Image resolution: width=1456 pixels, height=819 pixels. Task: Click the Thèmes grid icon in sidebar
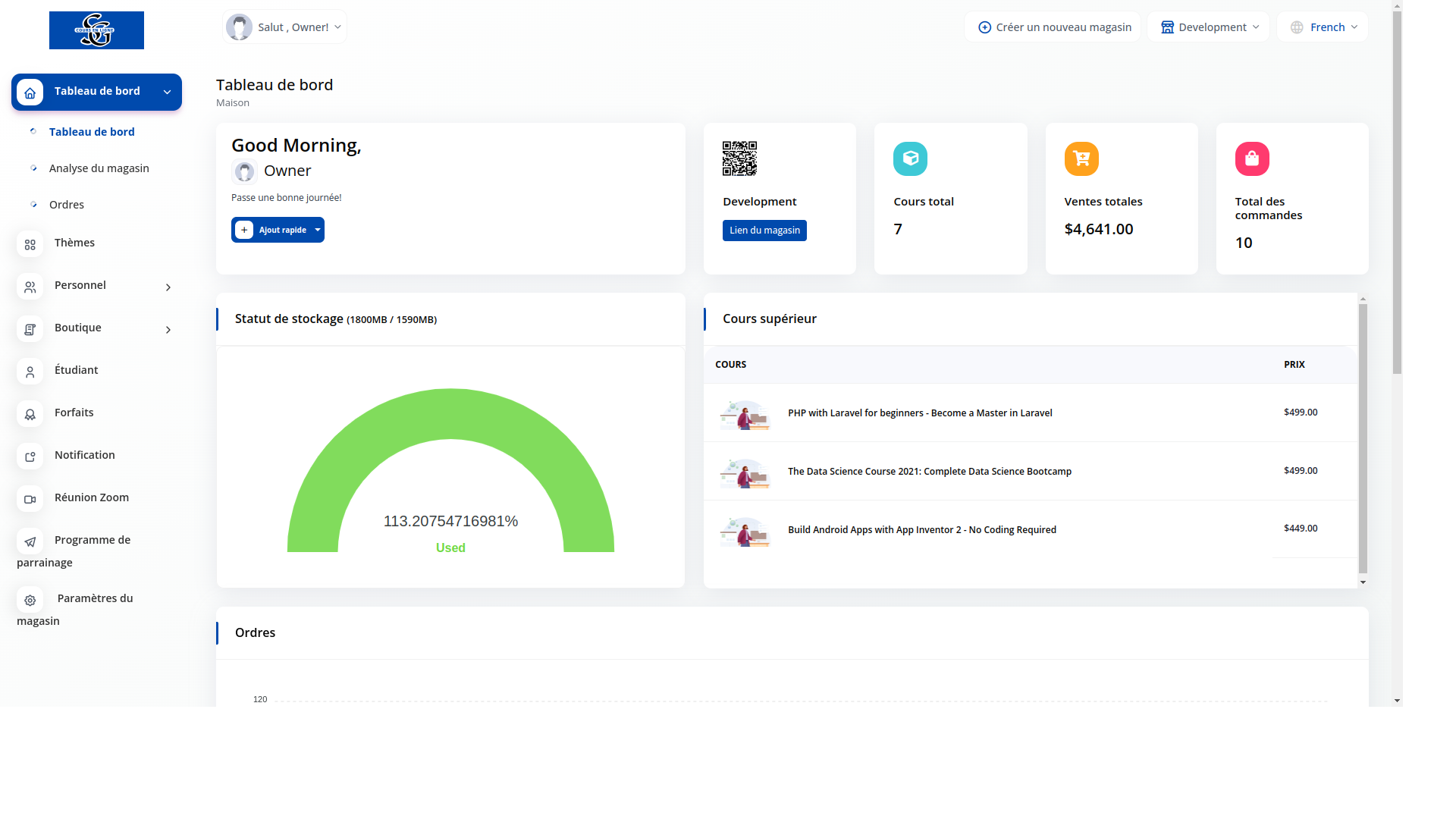pyautogui.click(x=30, y=244)
